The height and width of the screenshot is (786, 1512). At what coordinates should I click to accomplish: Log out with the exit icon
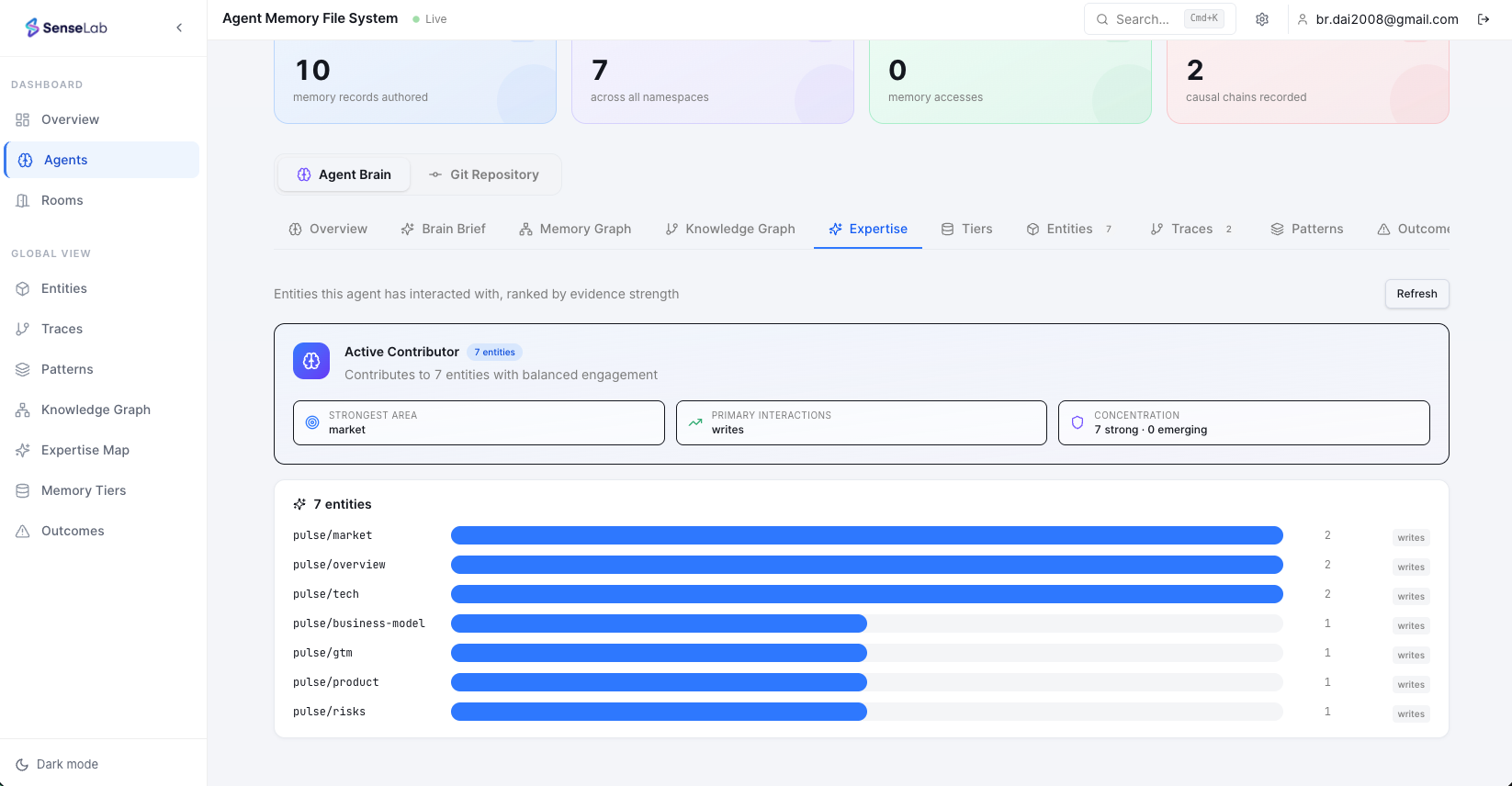[x=1484, y=19]
